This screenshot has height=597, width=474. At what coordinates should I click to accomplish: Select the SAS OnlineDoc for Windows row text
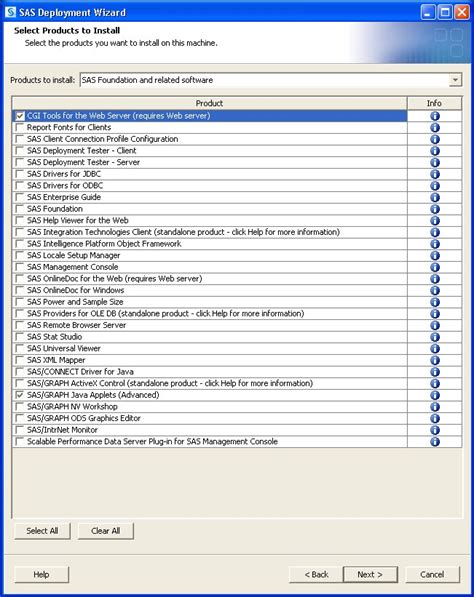[x=75, y=290]
